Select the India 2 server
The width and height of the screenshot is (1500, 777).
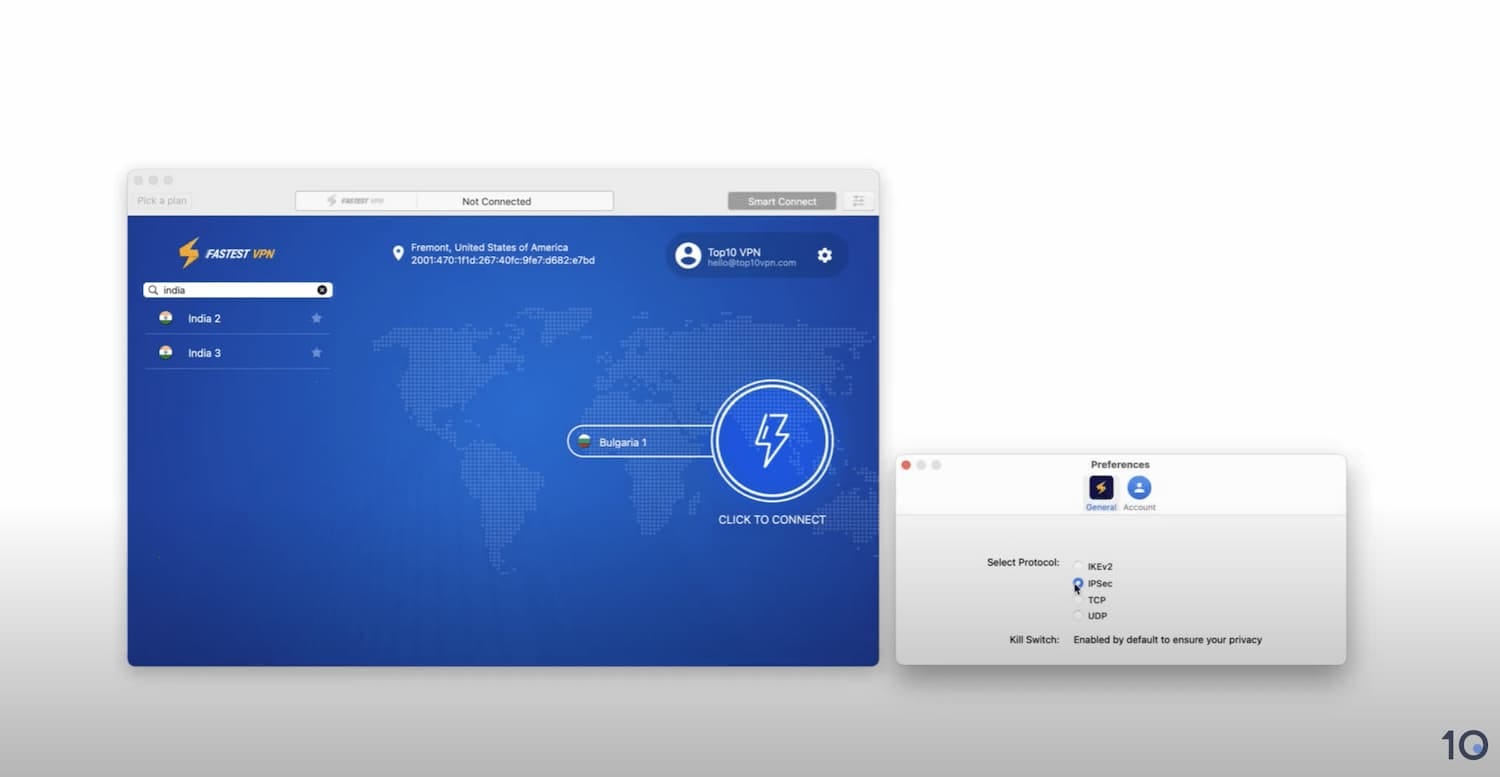point(237,318)
